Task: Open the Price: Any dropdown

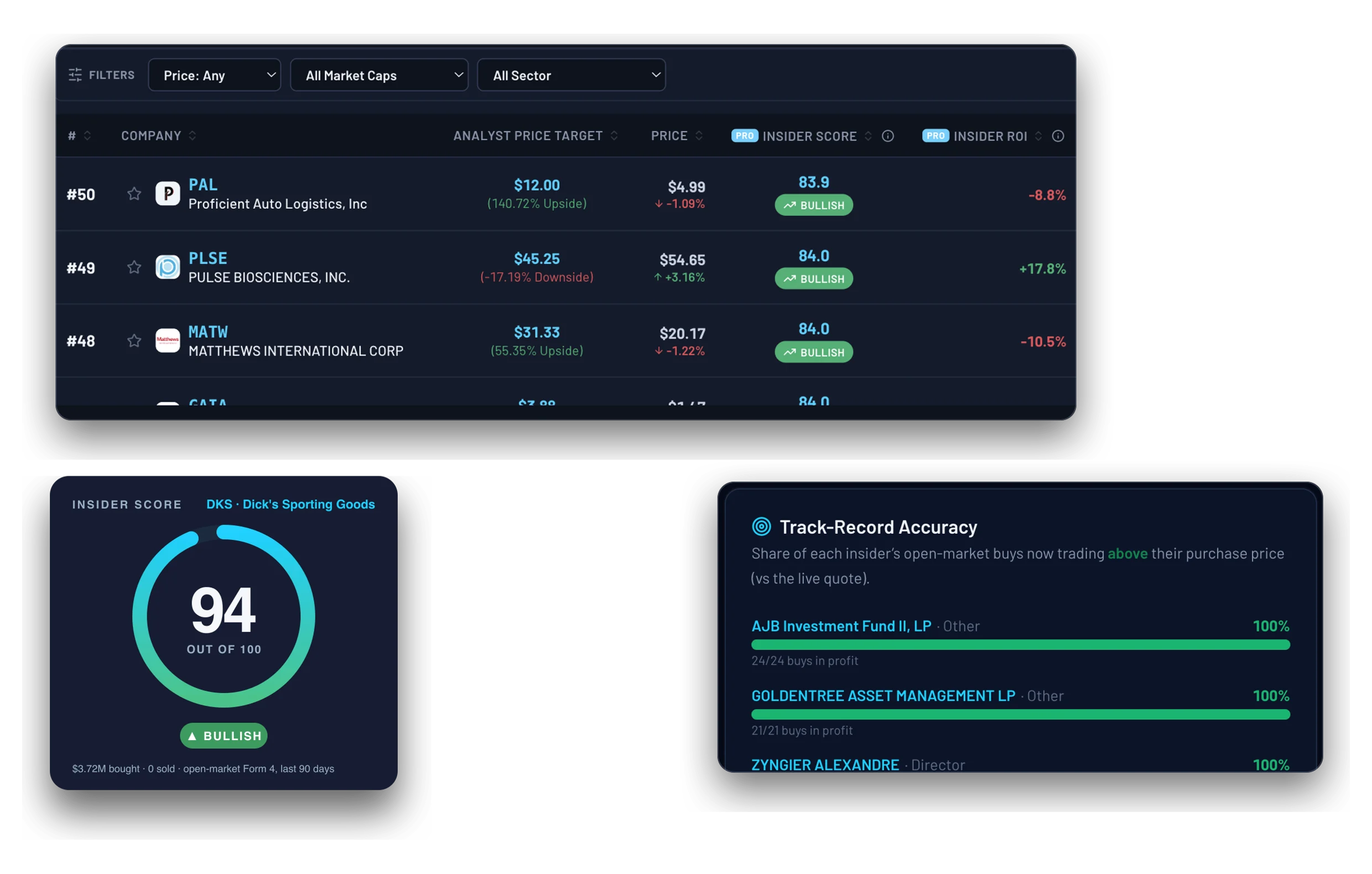Action: pyautogui.click(x=215, y=75)
